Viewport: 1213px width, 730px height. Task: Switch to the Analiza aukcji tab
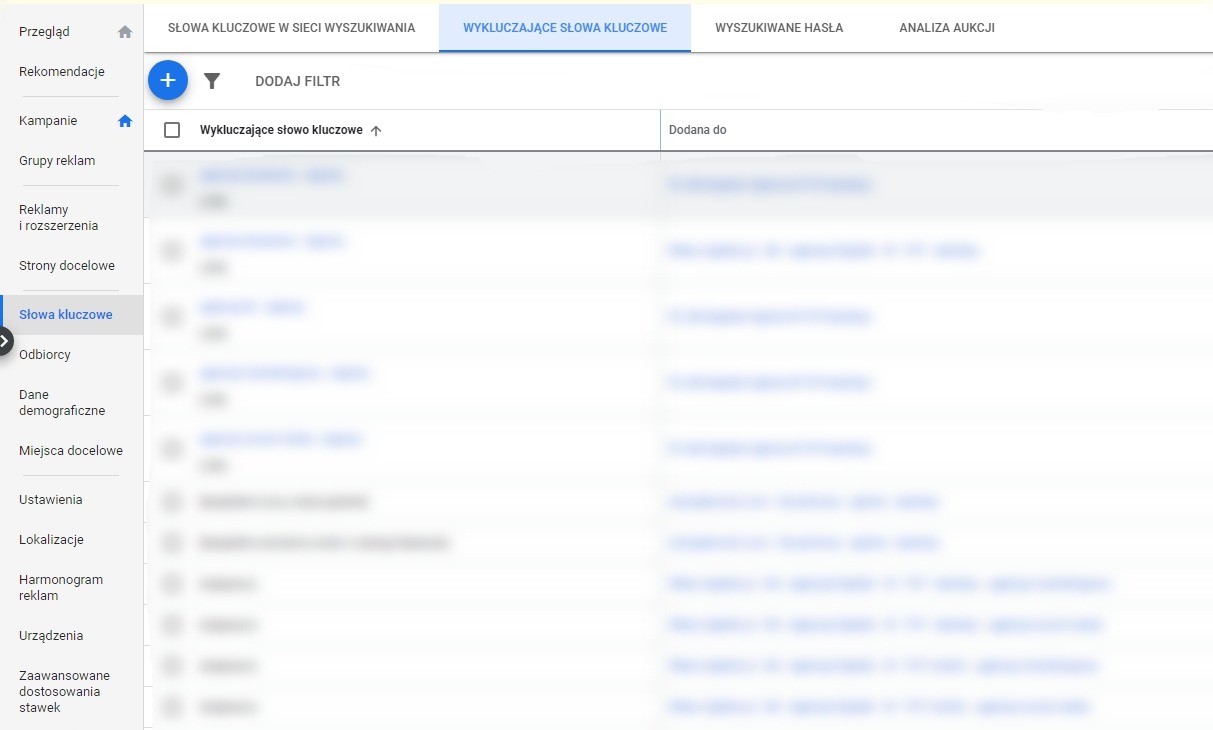point(946,28)
